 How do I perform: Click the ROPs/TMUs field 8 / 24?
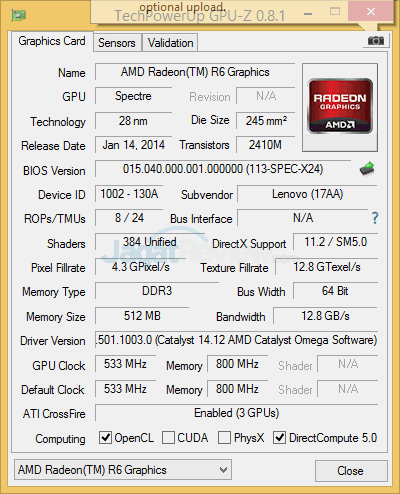pyautogui.click(x=129, y=218)
